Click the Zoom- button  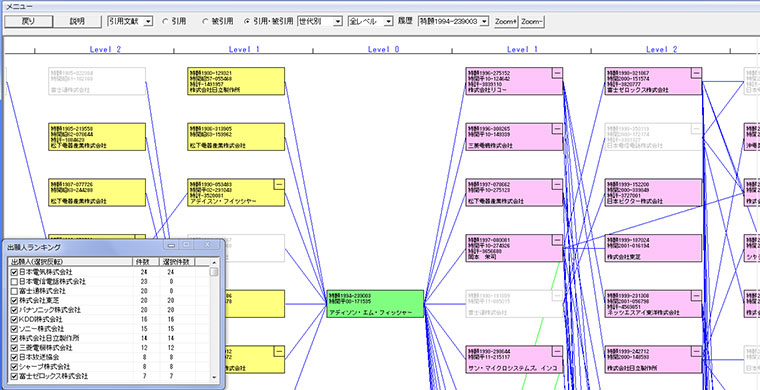(x=532, y=22)
